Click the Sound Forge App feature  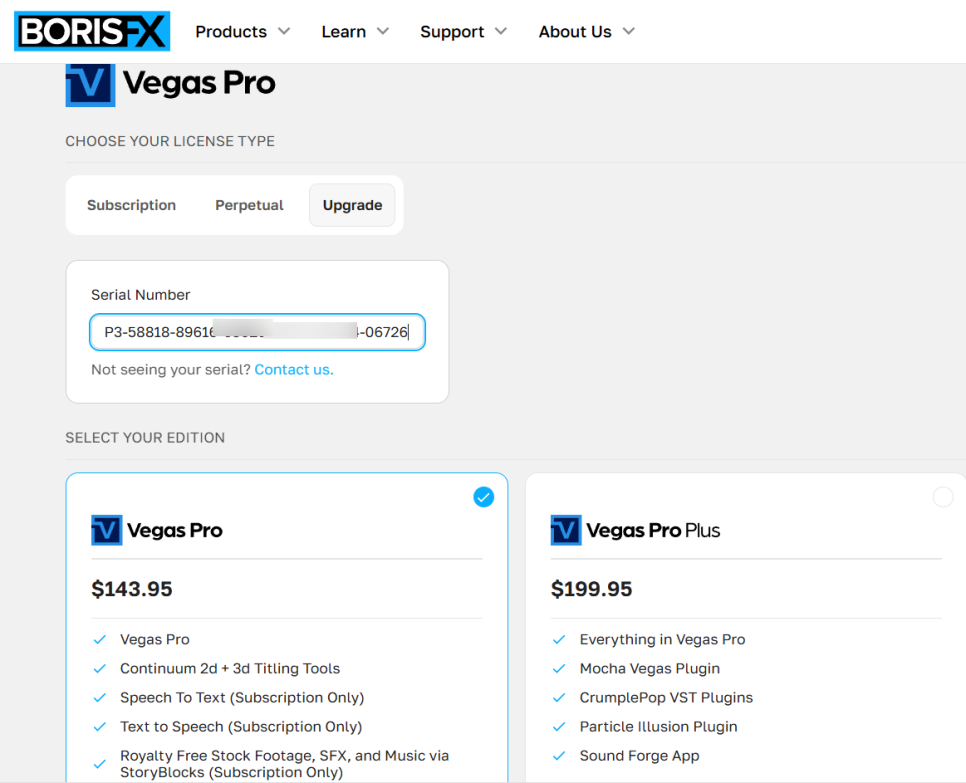pyautogui.click(x=639, y=755)
